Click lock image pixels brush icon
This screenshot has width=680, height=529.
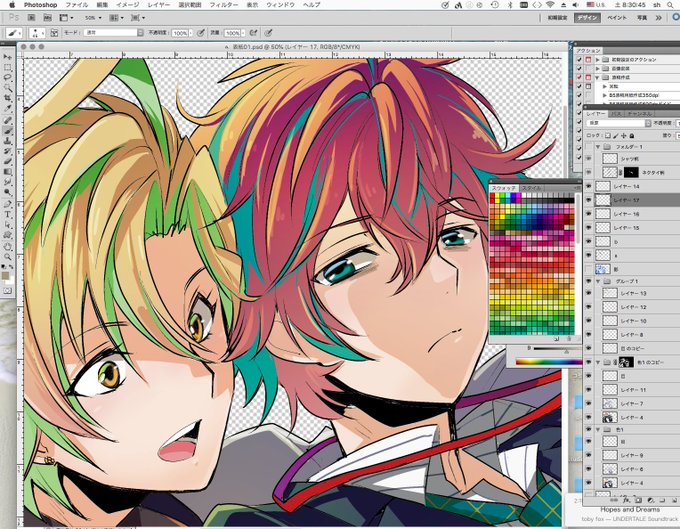click(x=616, y=136)
